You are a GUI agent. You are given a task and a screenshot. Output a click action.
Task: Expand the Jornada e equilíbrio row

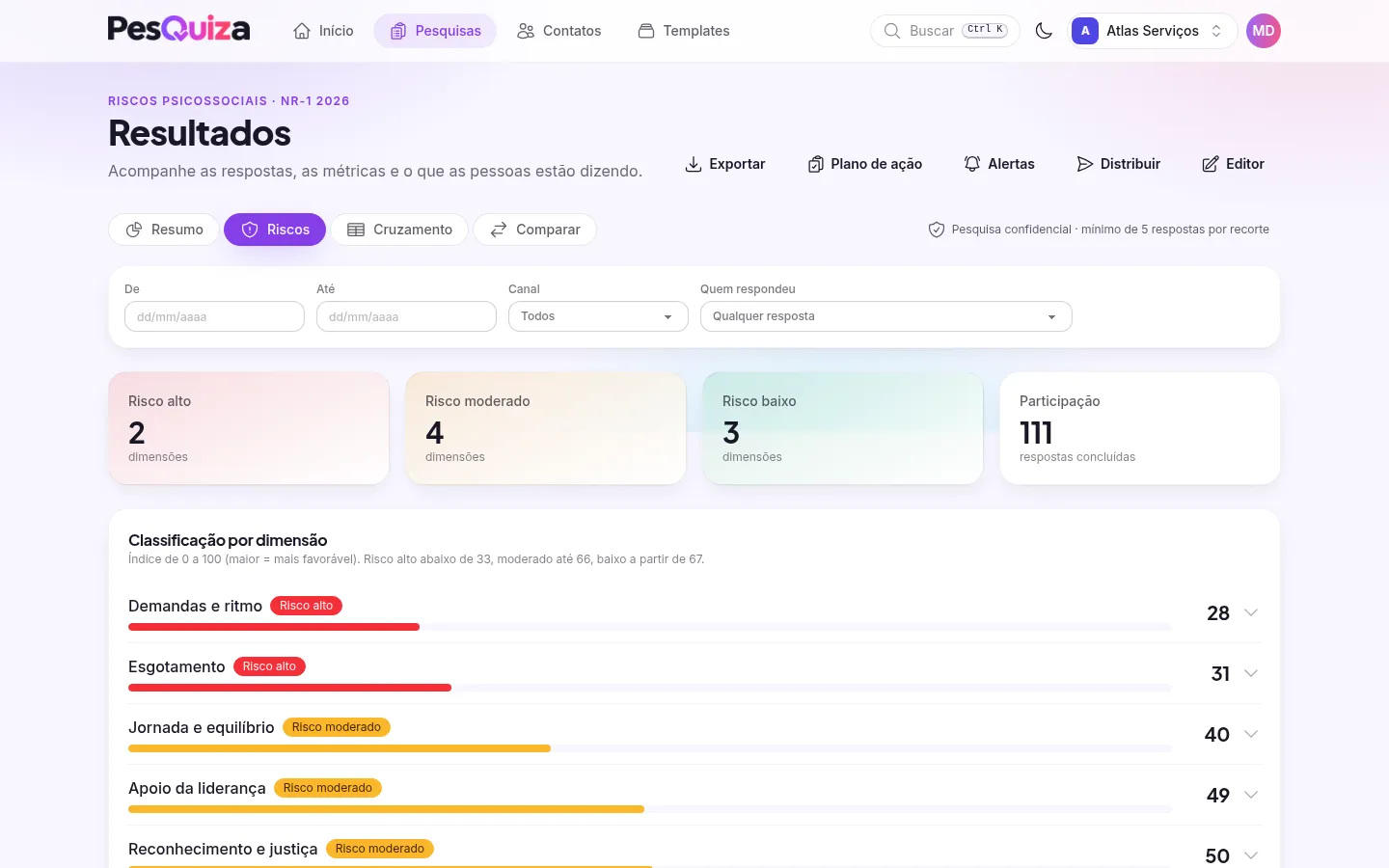click(x=1251, y=735)
